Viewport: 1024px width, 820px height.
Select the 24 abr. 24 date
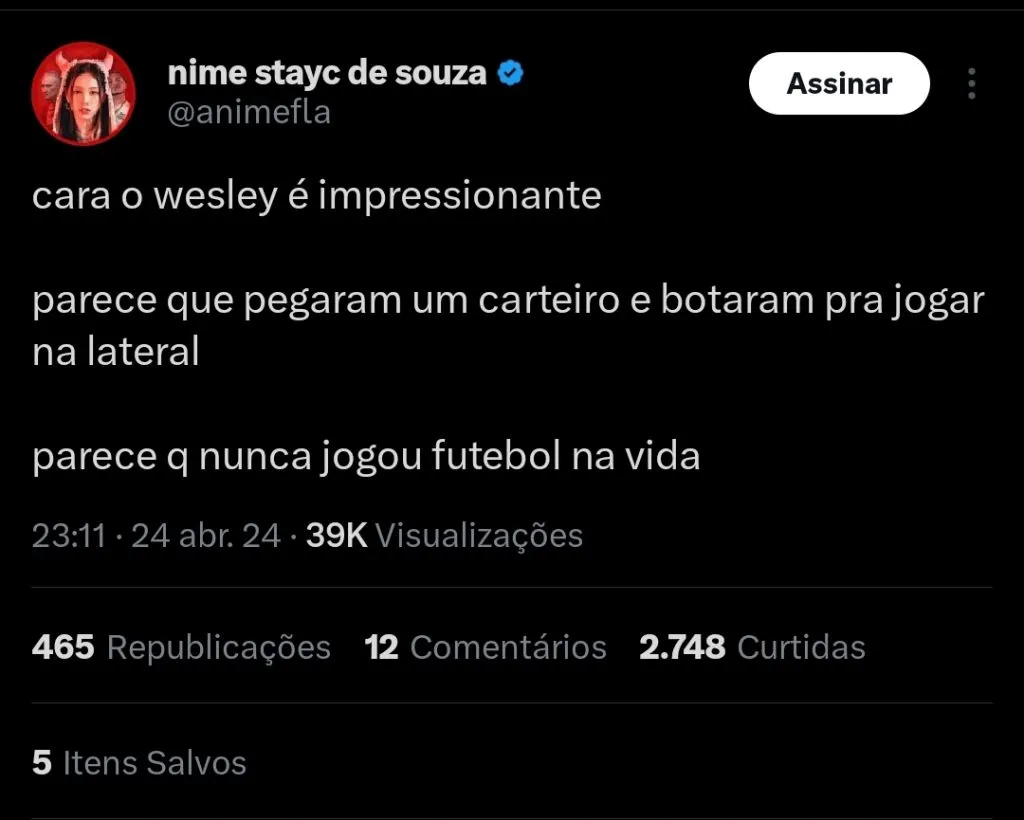206,536
